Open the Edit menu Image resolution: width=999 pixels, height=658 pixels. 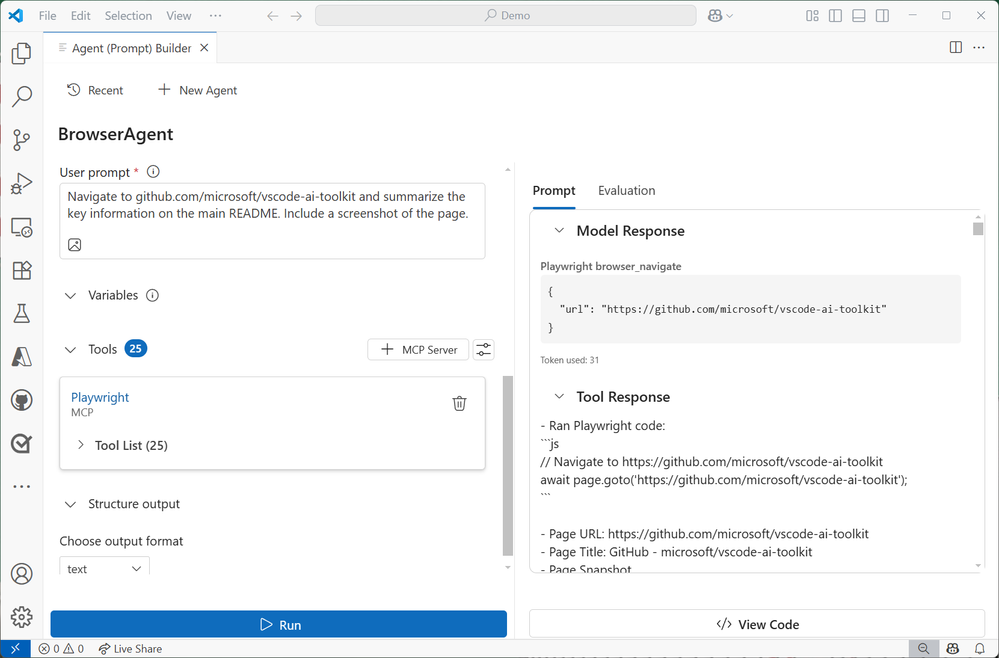coord(80,16)
